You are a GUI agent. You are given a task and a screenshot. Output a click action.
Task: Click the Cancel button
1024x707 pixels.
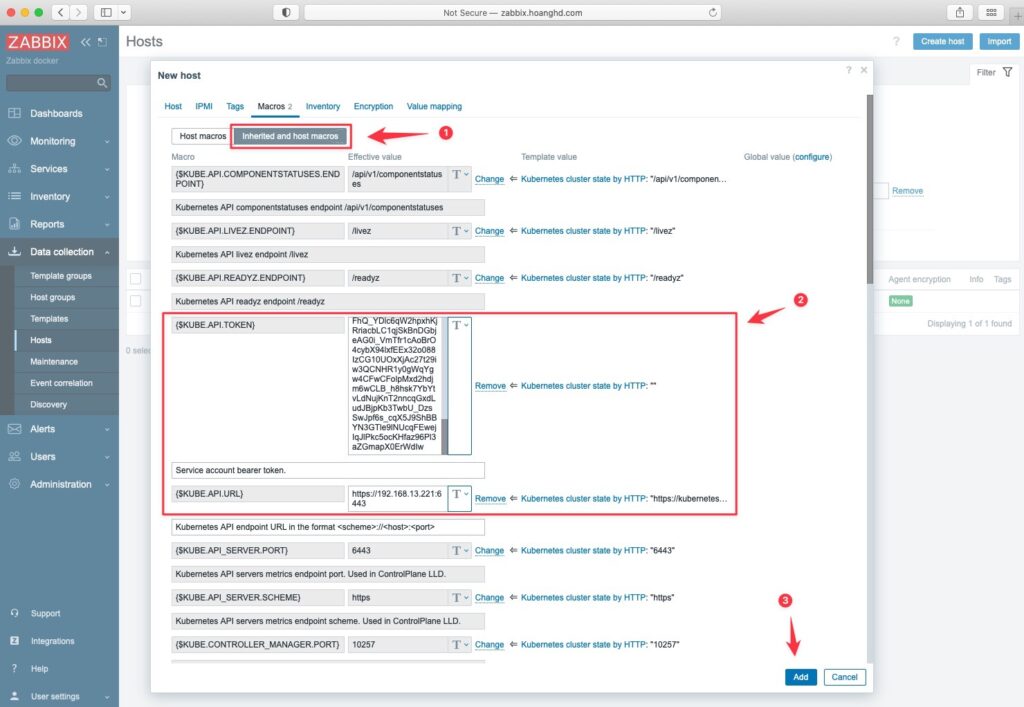click(x=844, y=677)
